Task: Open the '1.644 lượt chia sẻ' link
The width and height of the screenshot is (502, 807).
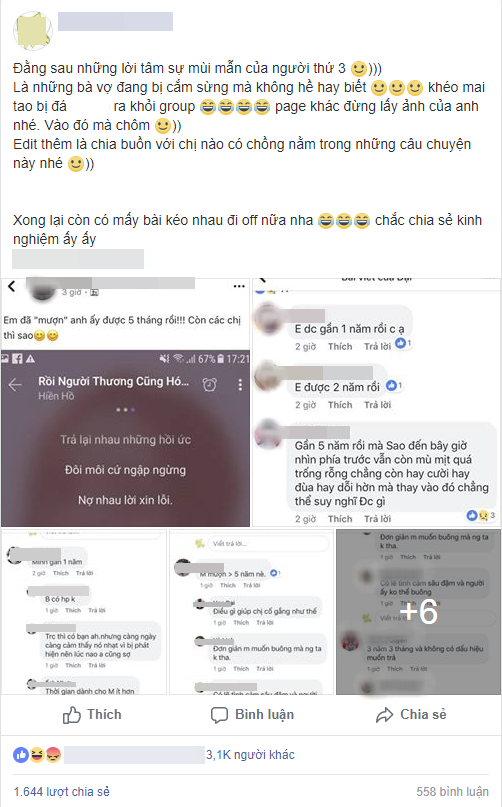Action: click(x=62, y=792)
